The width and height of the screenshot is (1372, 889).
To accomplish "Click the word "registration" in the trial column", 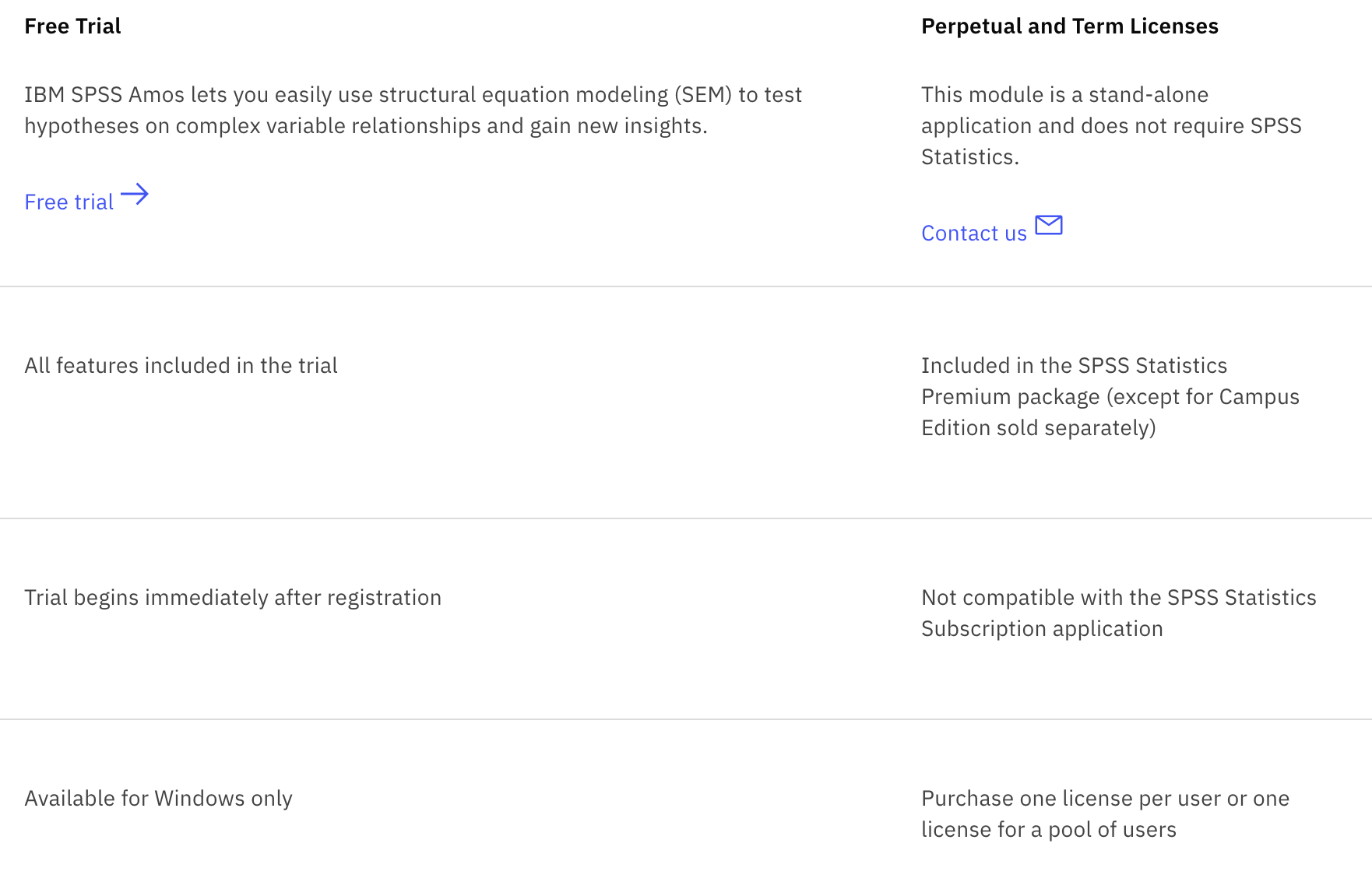I will point(384,598).
